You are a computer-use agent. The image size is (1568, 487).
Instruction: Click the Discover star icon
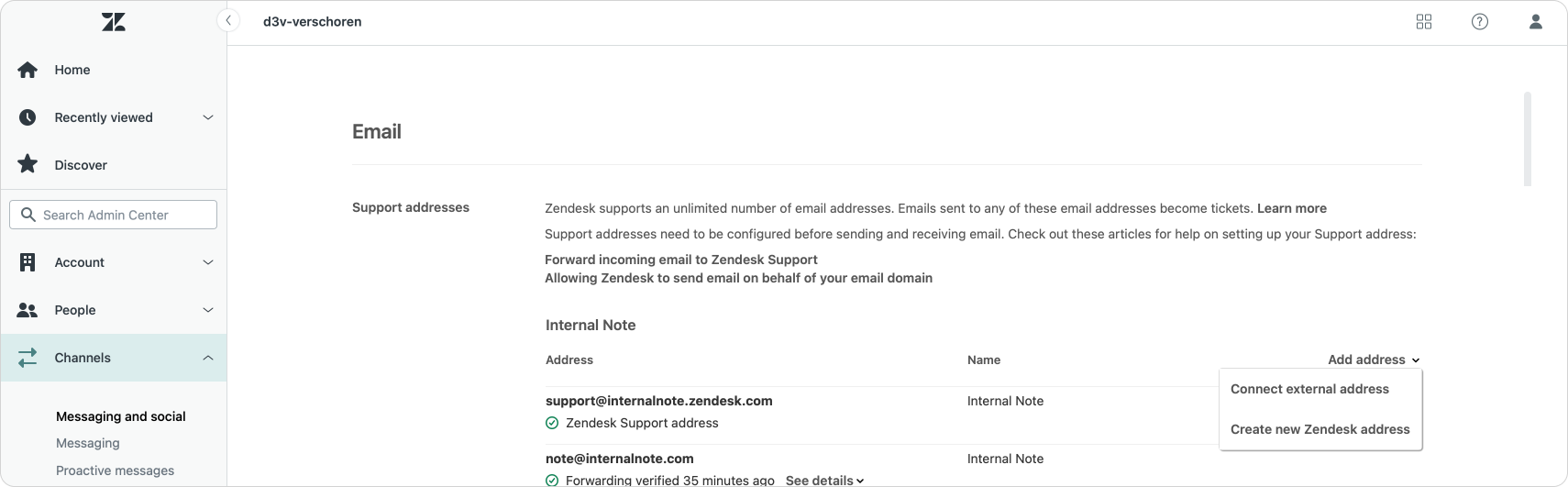(28, 164)
